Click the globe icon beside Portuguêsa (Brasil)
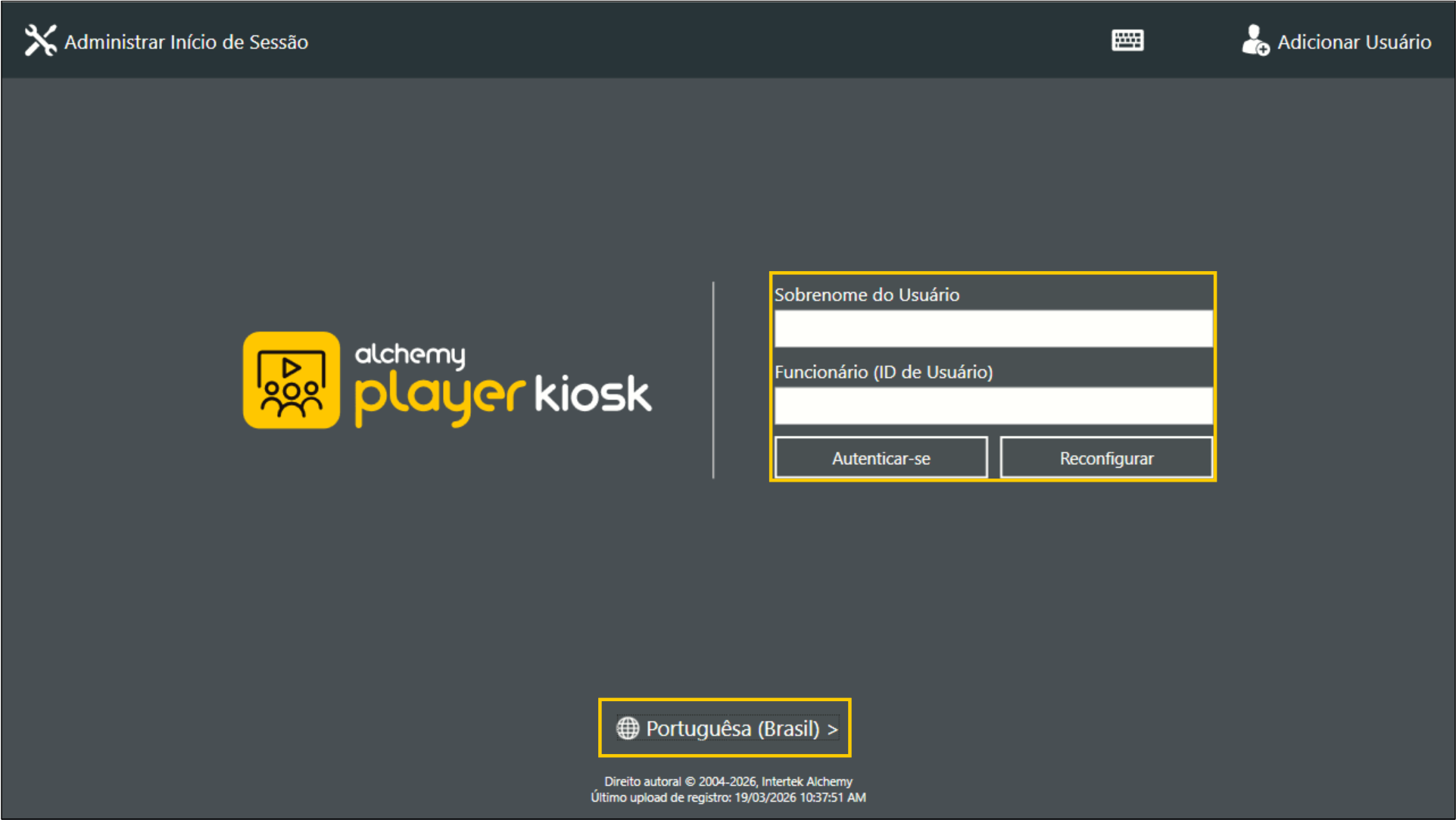The image size is (1456, 820). tap(628, 728)
